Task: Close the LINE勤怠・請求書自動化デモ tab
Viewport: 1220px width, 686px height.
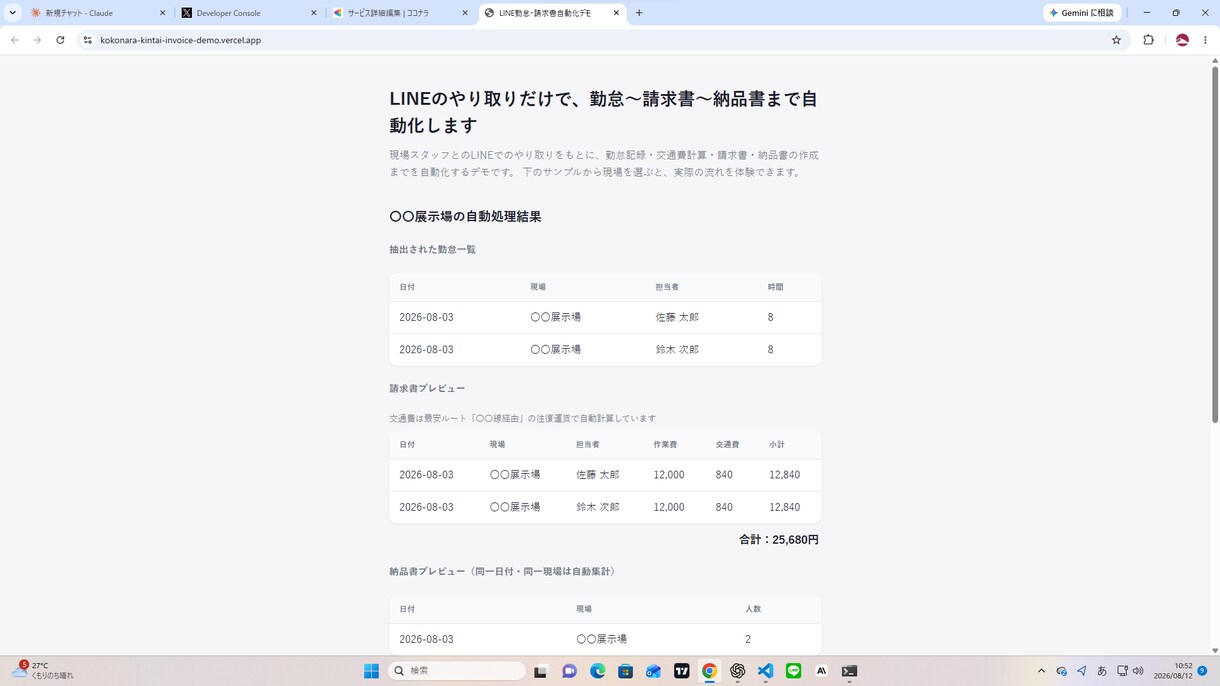Action: [616, 13]
